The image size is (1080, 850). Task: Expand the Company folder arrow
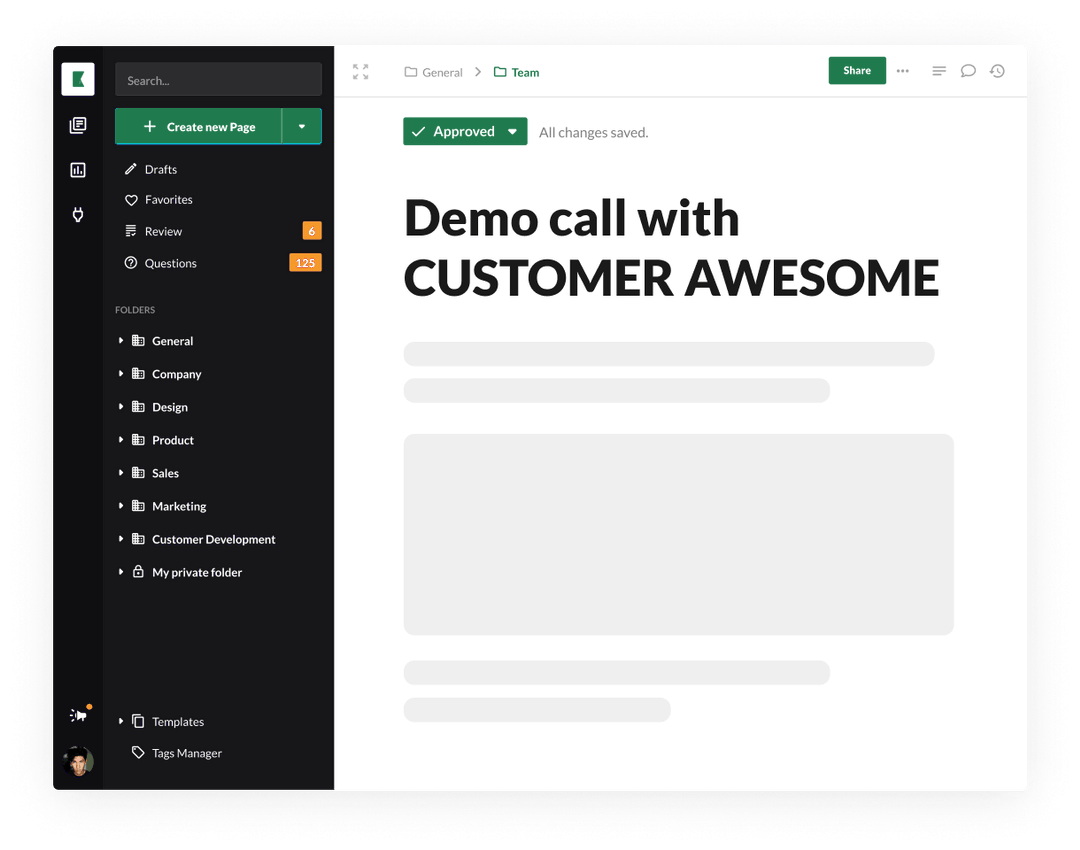tap(121, 373)
